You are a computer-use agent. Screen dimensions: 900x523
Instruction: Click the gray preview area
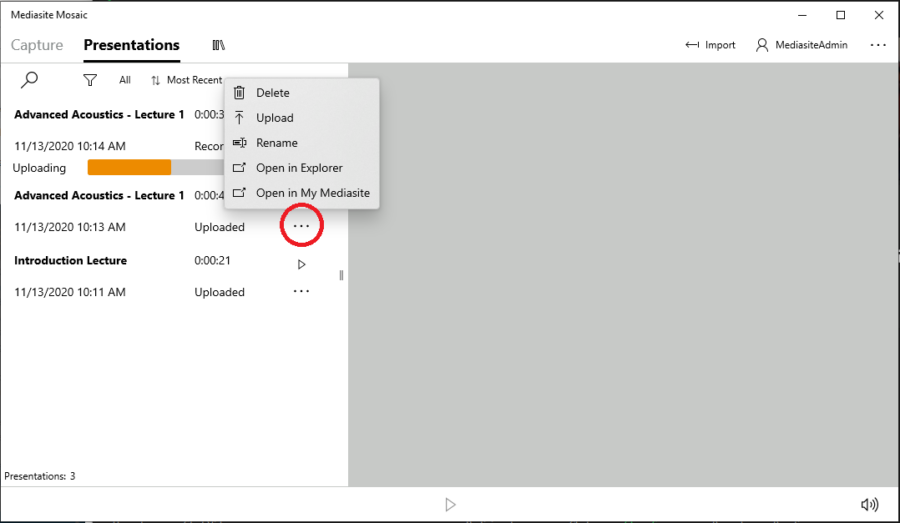(x=623, y=274)
